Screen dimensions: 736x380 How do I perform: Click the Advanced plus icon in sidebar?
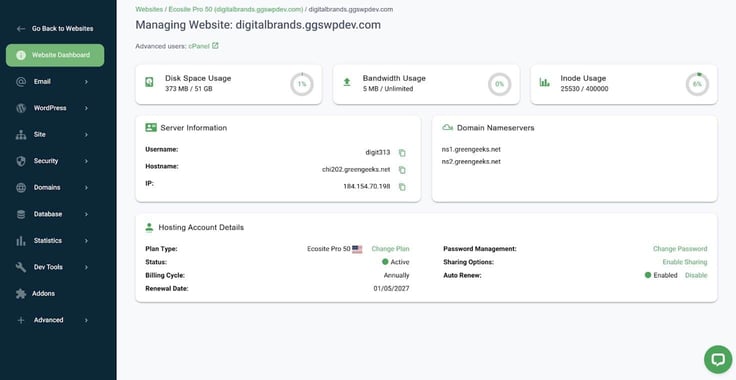coord(21,320)
